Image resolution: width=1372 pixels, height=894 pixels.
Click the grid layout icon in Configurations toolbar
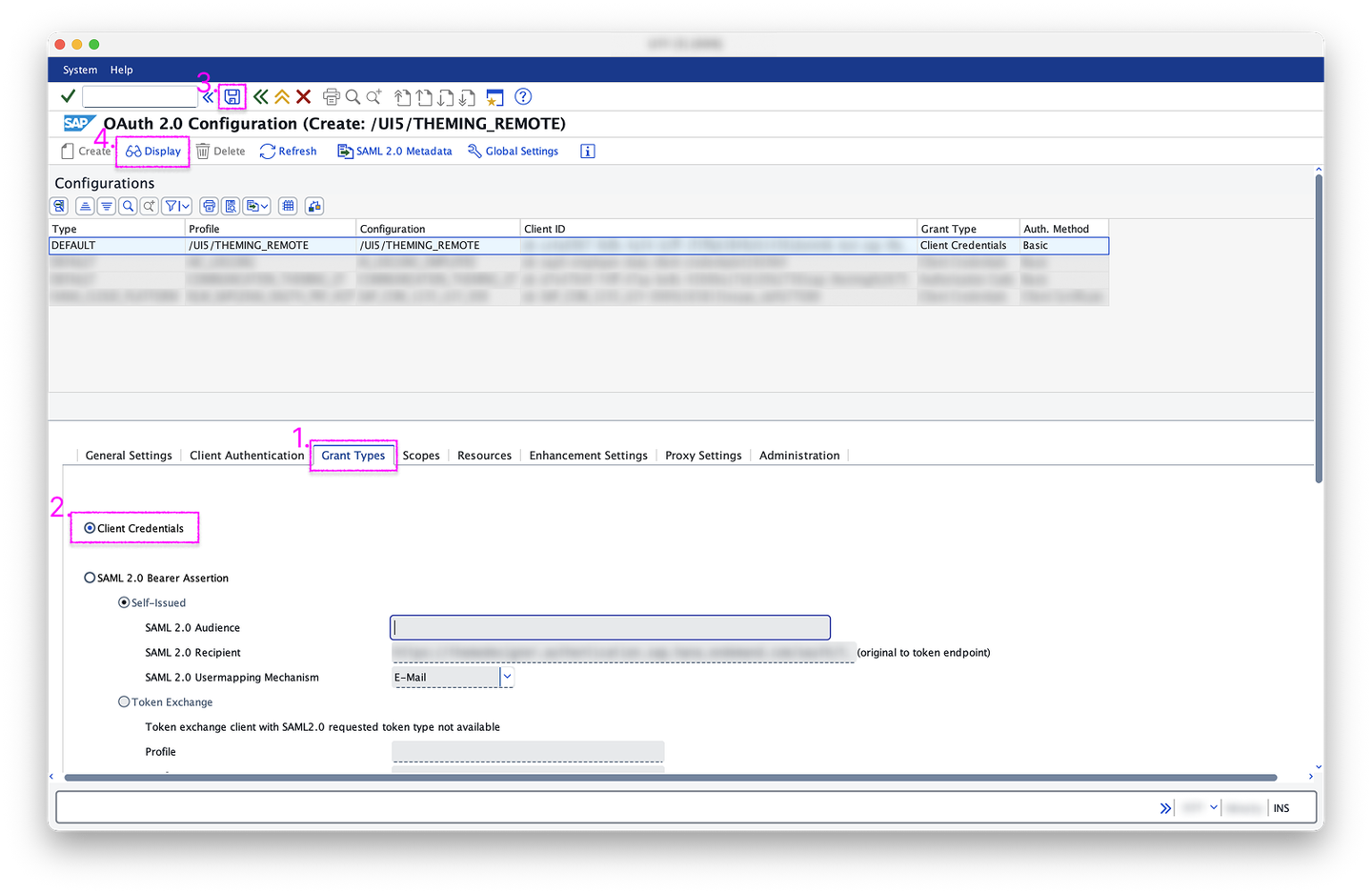[x=289, y=206]
